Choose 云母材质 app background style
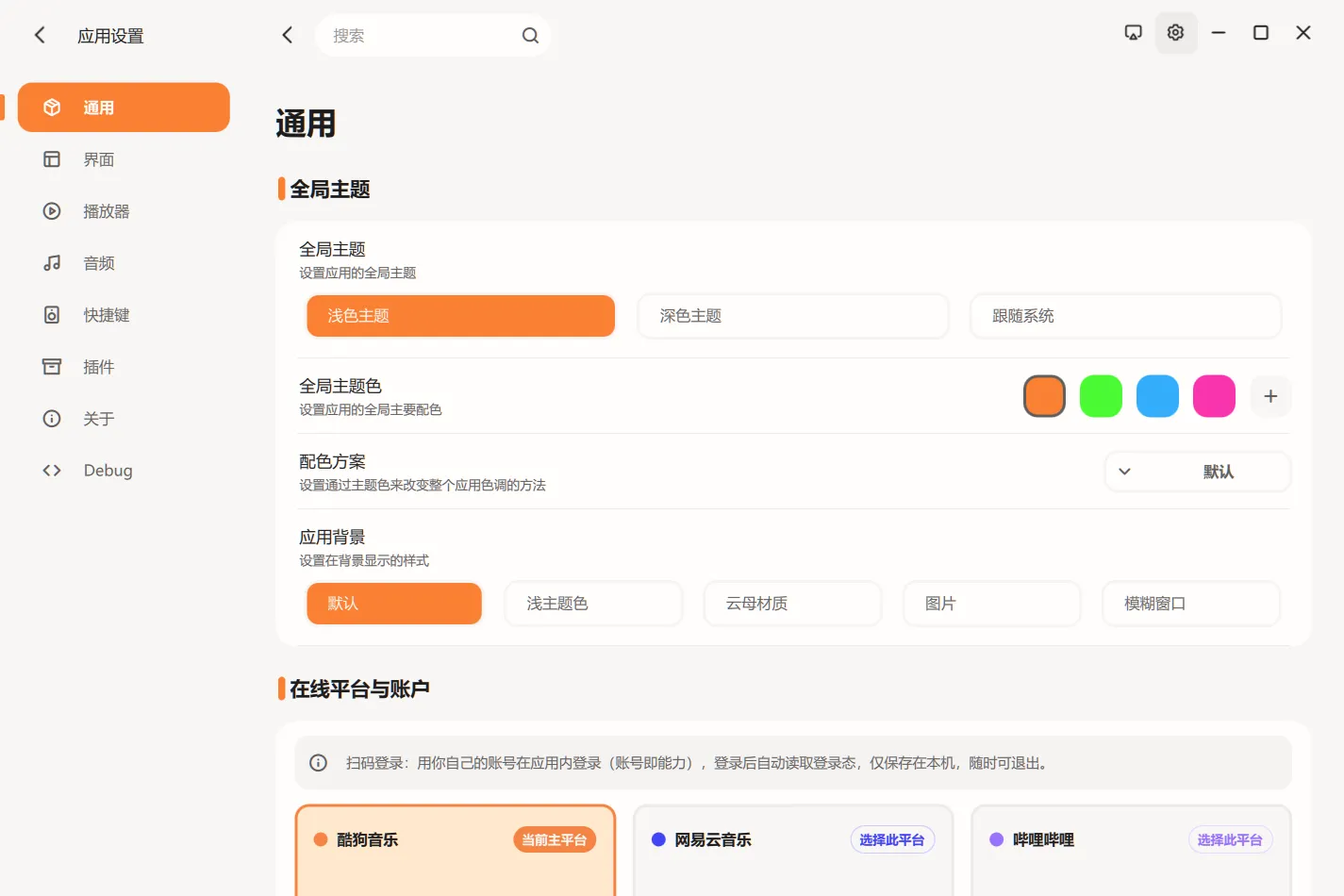This screenshot has width=1344, height=896. pos(793,604)
